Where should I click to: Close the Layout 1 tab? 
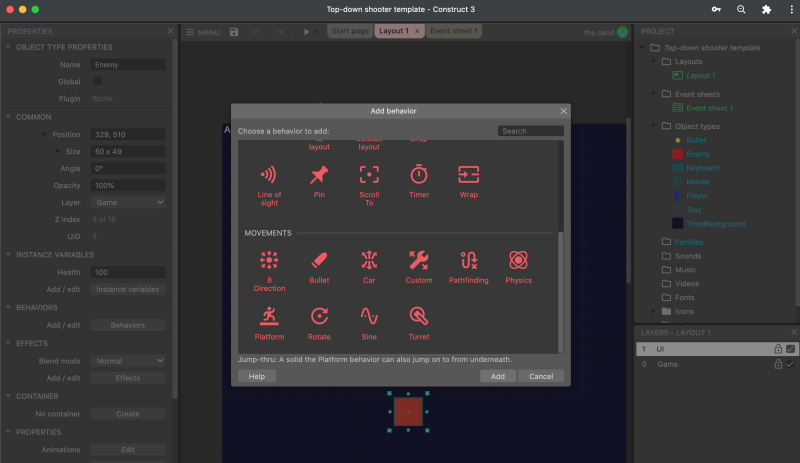(x=417, y=31)
